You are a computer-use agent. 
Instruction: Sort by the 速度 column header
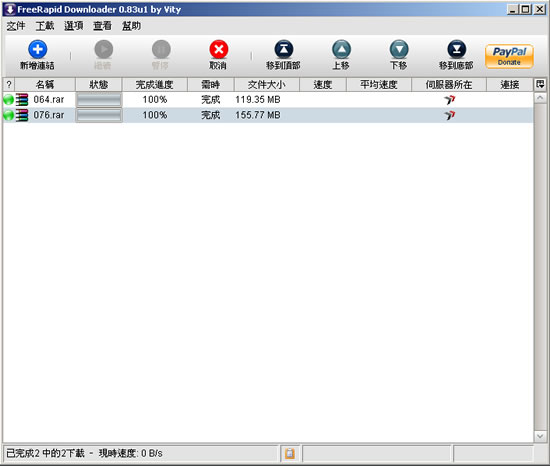(323, 85)
